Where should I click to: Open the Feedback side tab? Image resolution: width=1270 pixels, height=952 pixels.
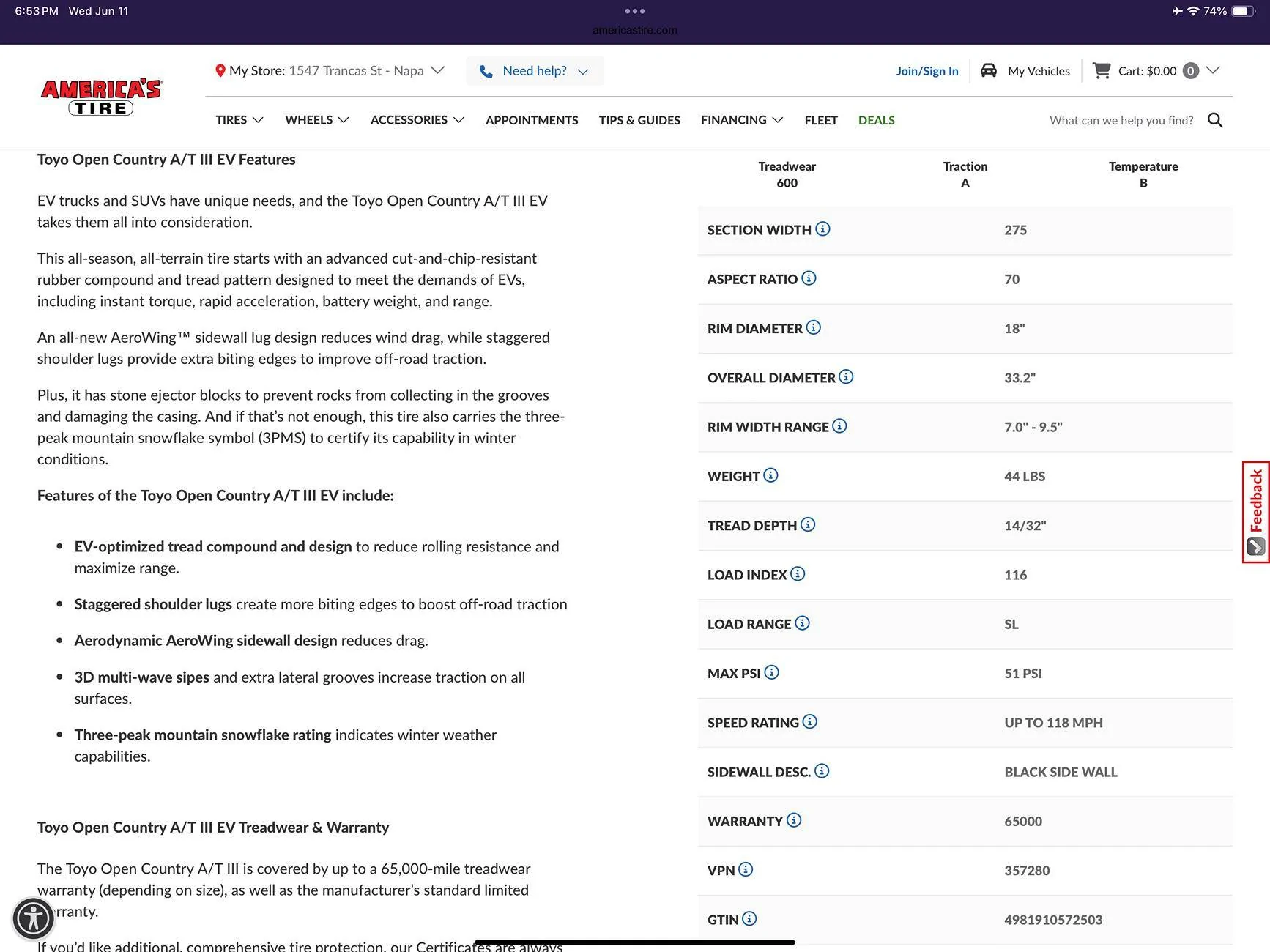1255,512
